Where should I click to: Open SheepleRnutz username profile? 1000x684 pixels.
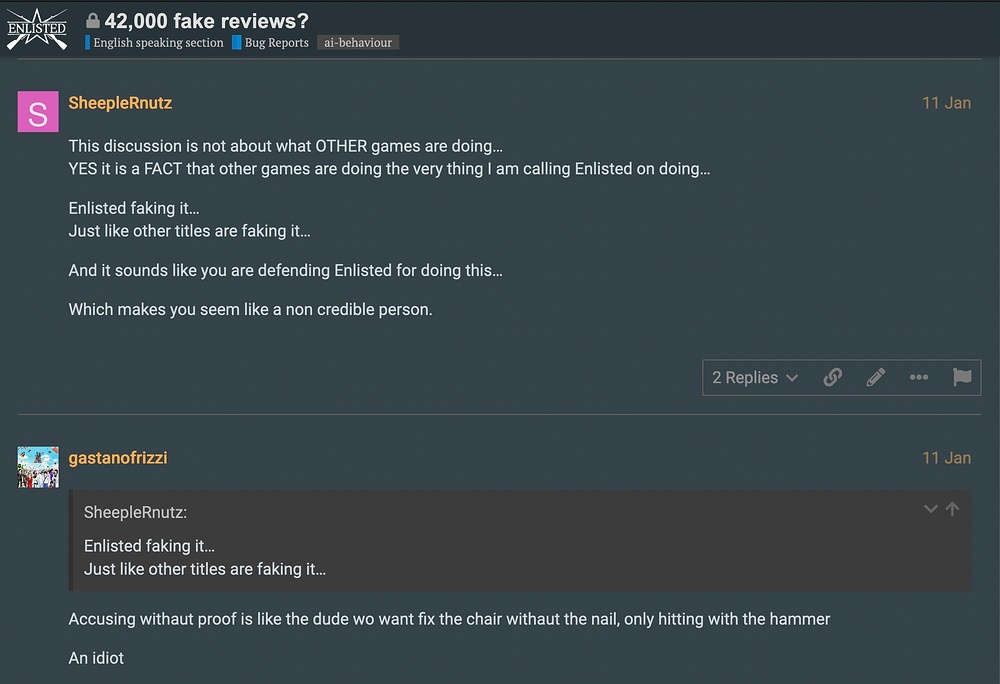tap(120, 103)
